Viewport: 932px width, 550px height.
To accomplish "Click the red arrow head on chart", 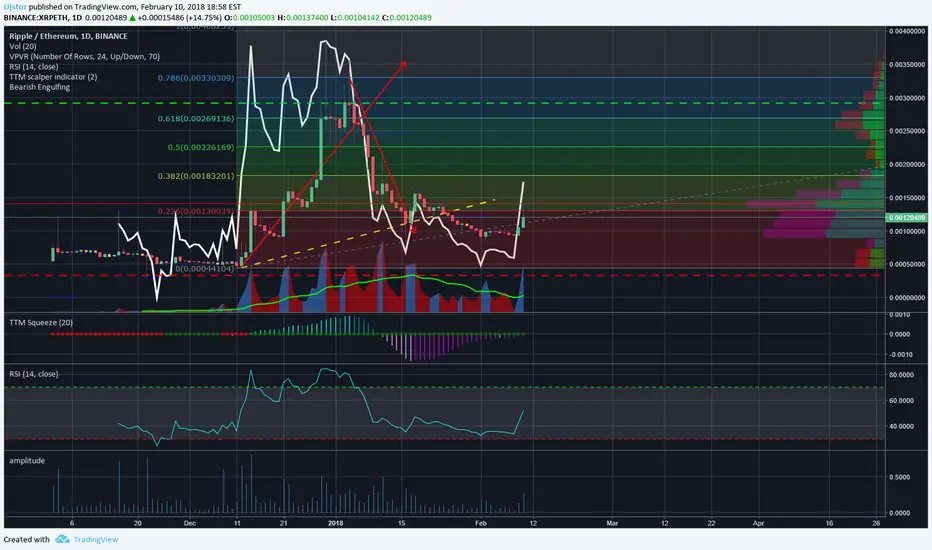I will point(403,64).
